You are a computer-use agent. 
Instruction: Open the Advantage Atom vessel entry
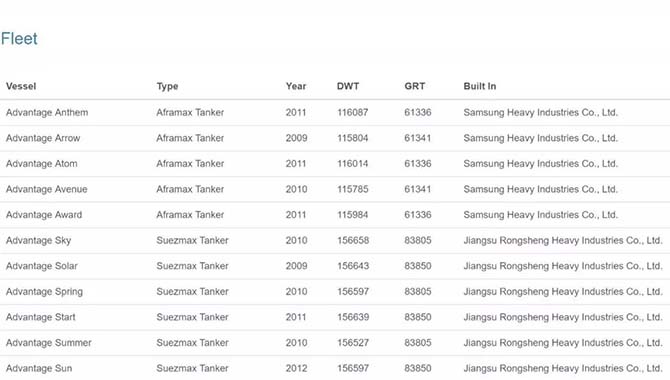(42, 164)
